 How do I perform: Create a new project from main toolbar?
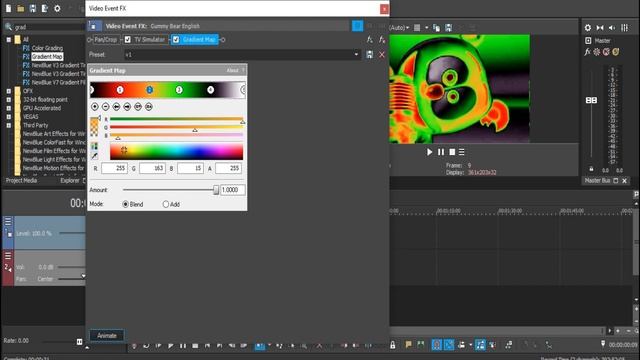[x=8, y=8]
